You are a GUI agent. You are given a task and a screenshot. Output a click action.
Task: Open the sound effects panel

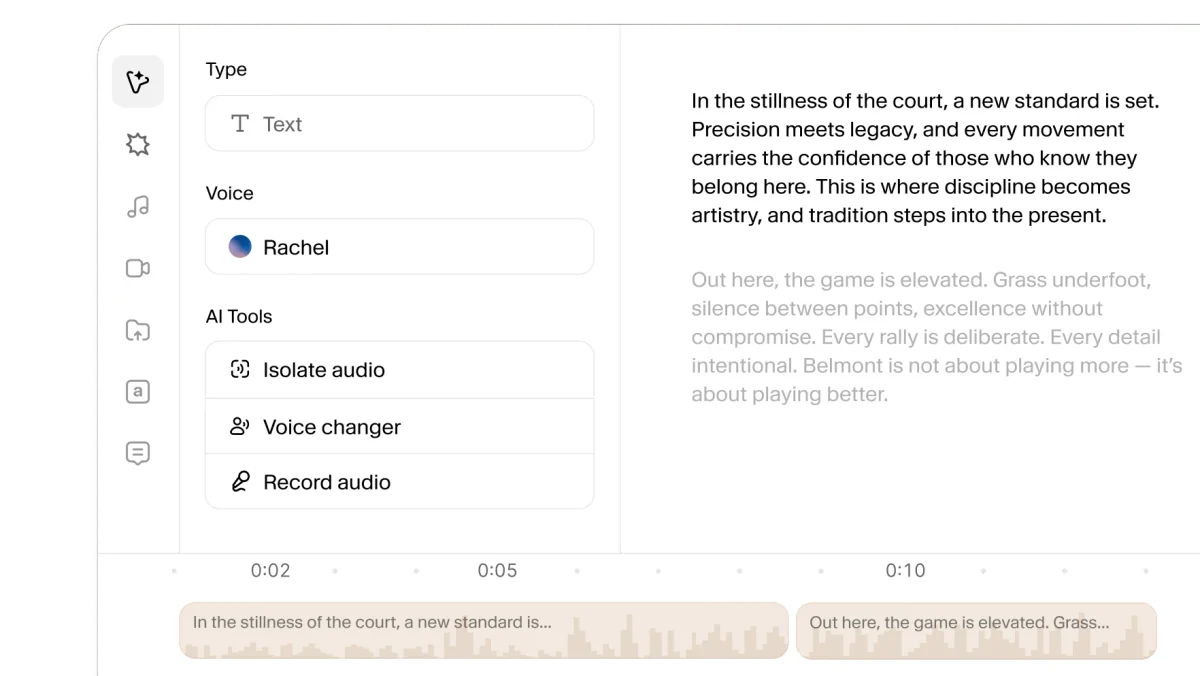tap(138, 143)
